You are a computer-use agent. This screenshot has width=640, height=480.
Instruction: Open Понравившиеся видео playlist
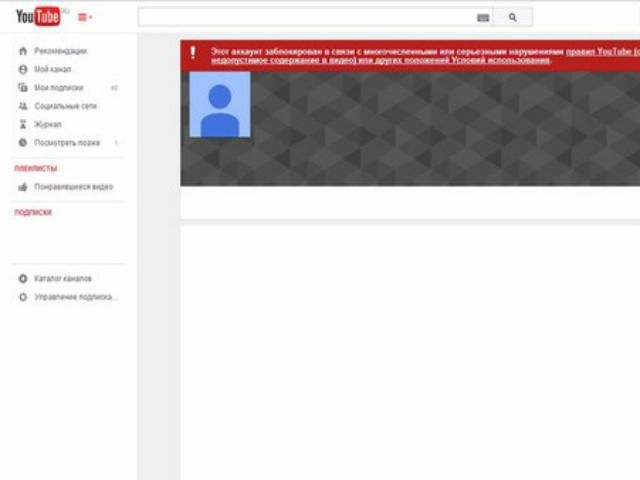click(74, 187)
